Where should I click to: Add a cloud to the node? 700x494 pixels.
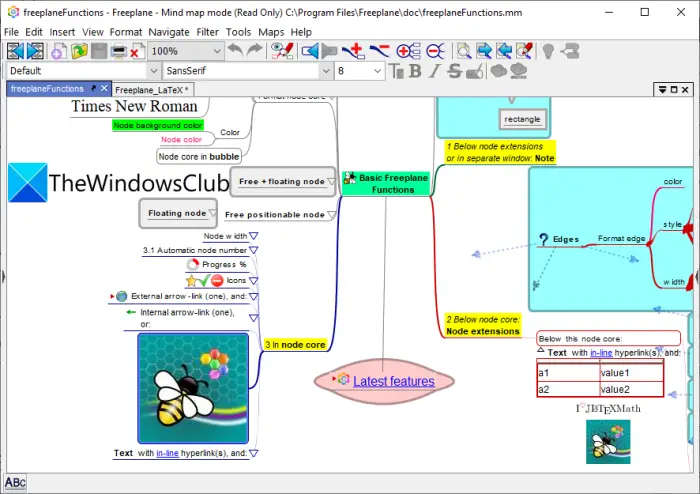[x=499, y=71]
